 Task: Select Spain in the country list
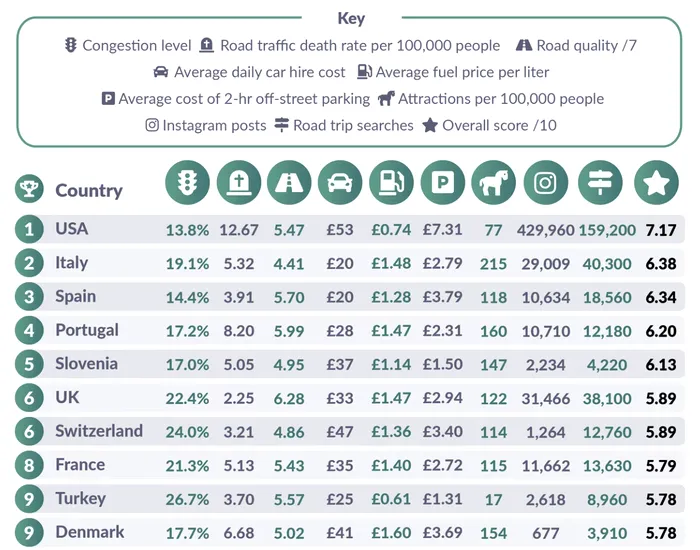[x=76, y=296]
